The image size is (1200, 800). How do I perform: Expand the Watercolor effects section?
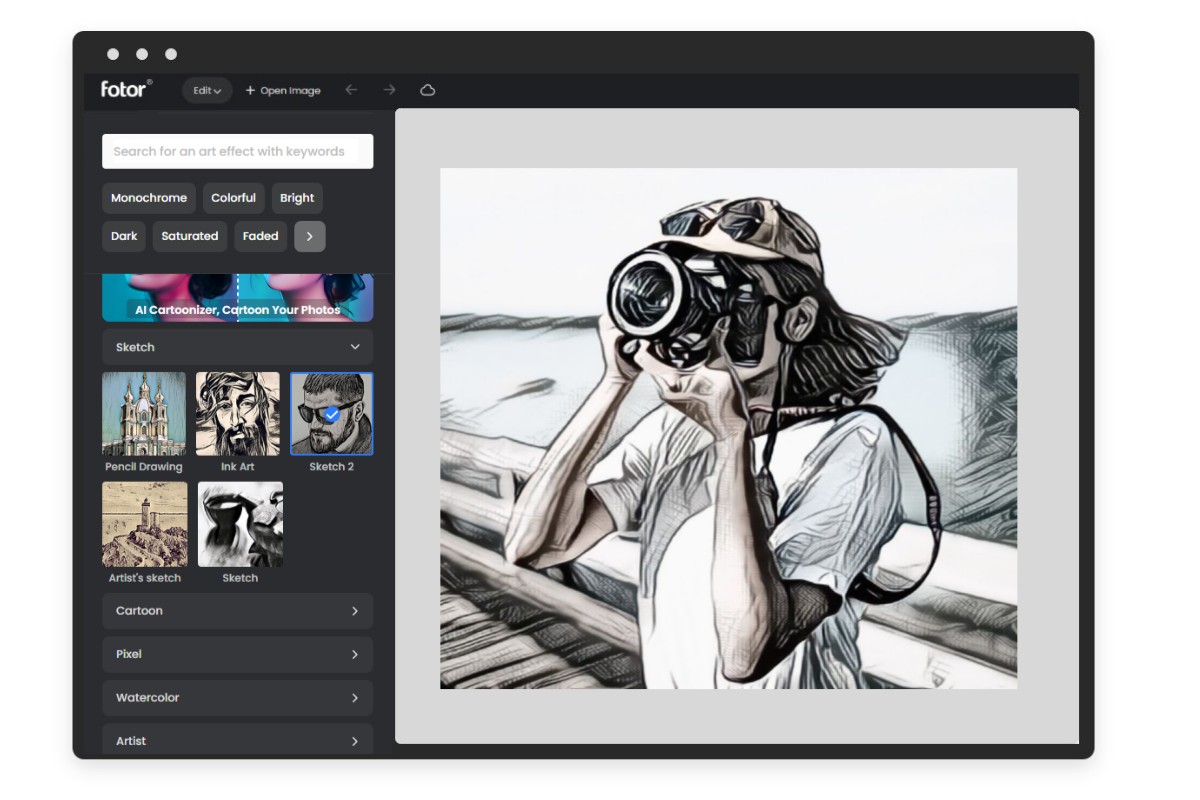click(x=237, y=697)
